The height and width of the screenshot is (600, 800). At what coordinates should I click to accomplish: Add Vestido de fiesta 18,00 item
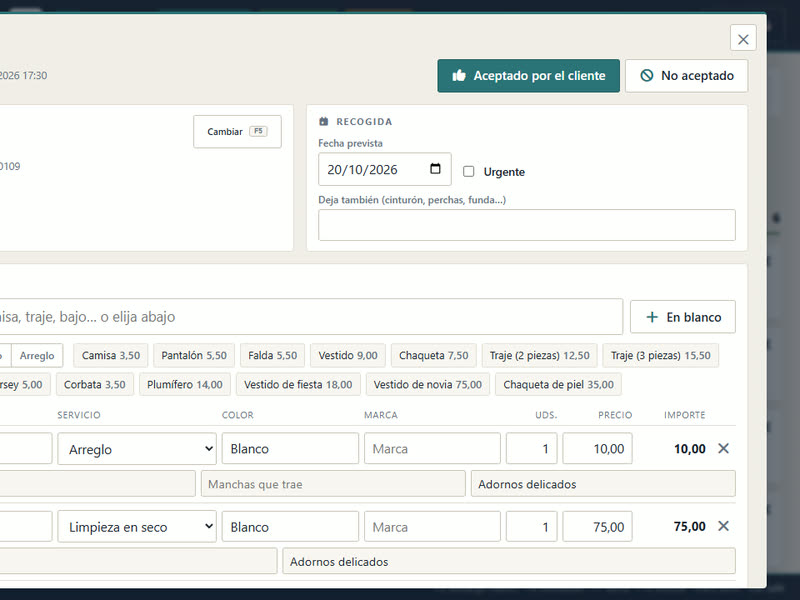tap(298, 385)
